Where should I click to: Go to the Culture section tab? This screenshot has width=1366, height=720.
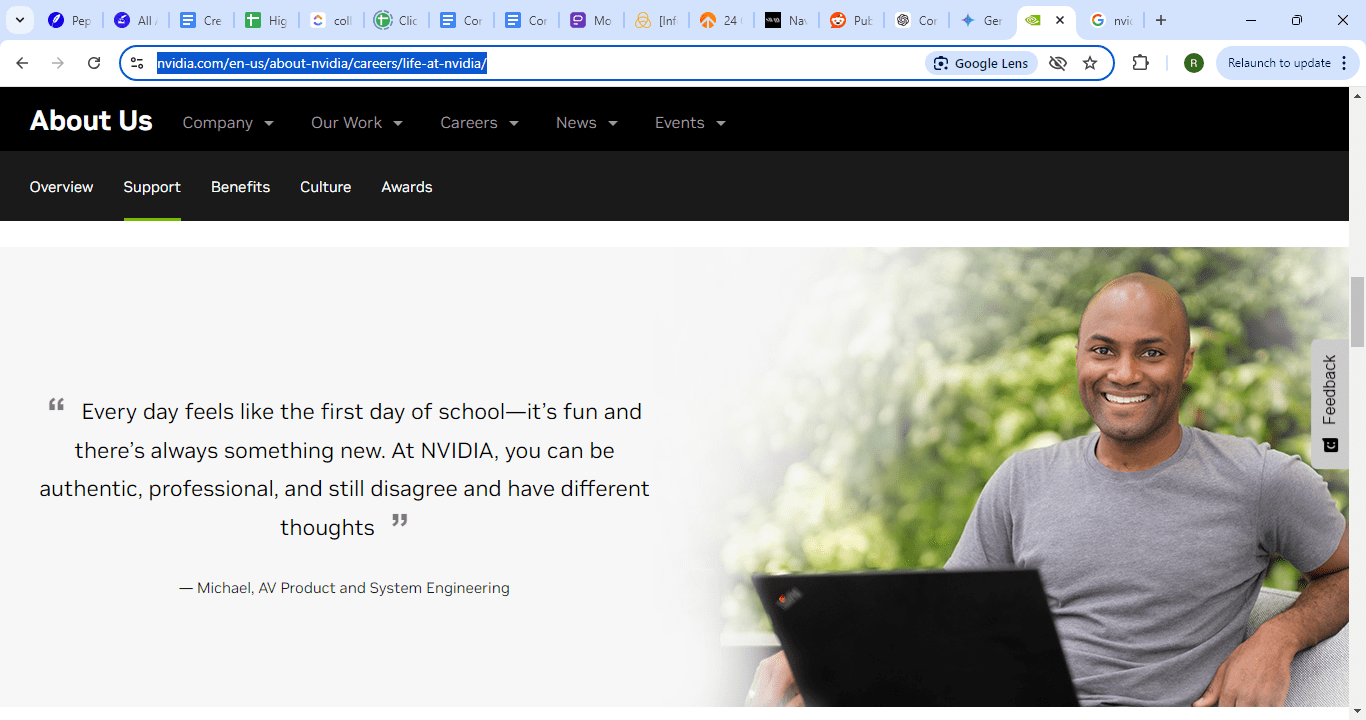tap(325, 187)
